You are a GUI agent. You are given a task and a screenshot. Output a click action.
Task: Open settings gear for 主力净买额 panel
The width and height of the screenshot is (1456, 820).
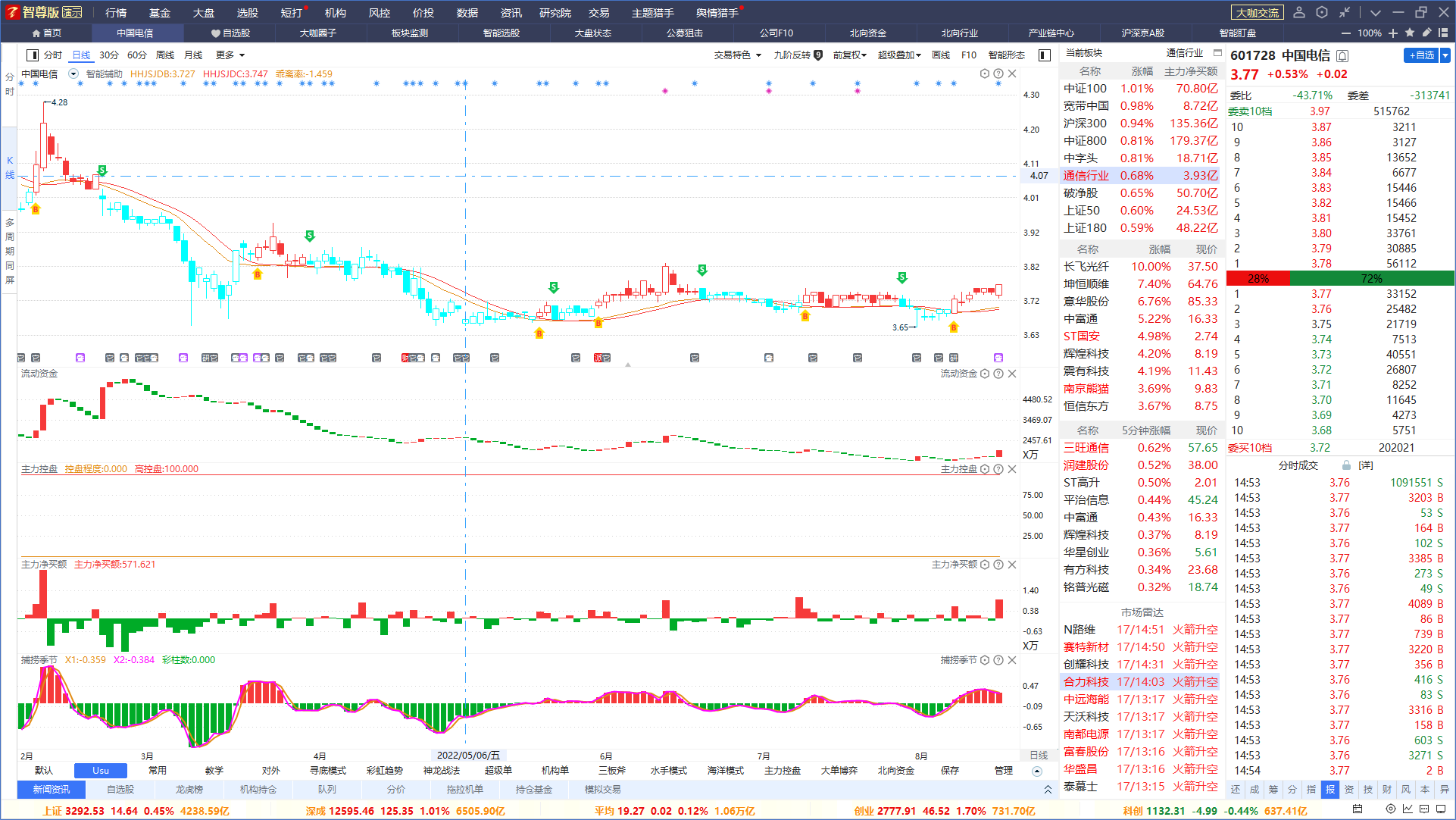pos(985,565)
